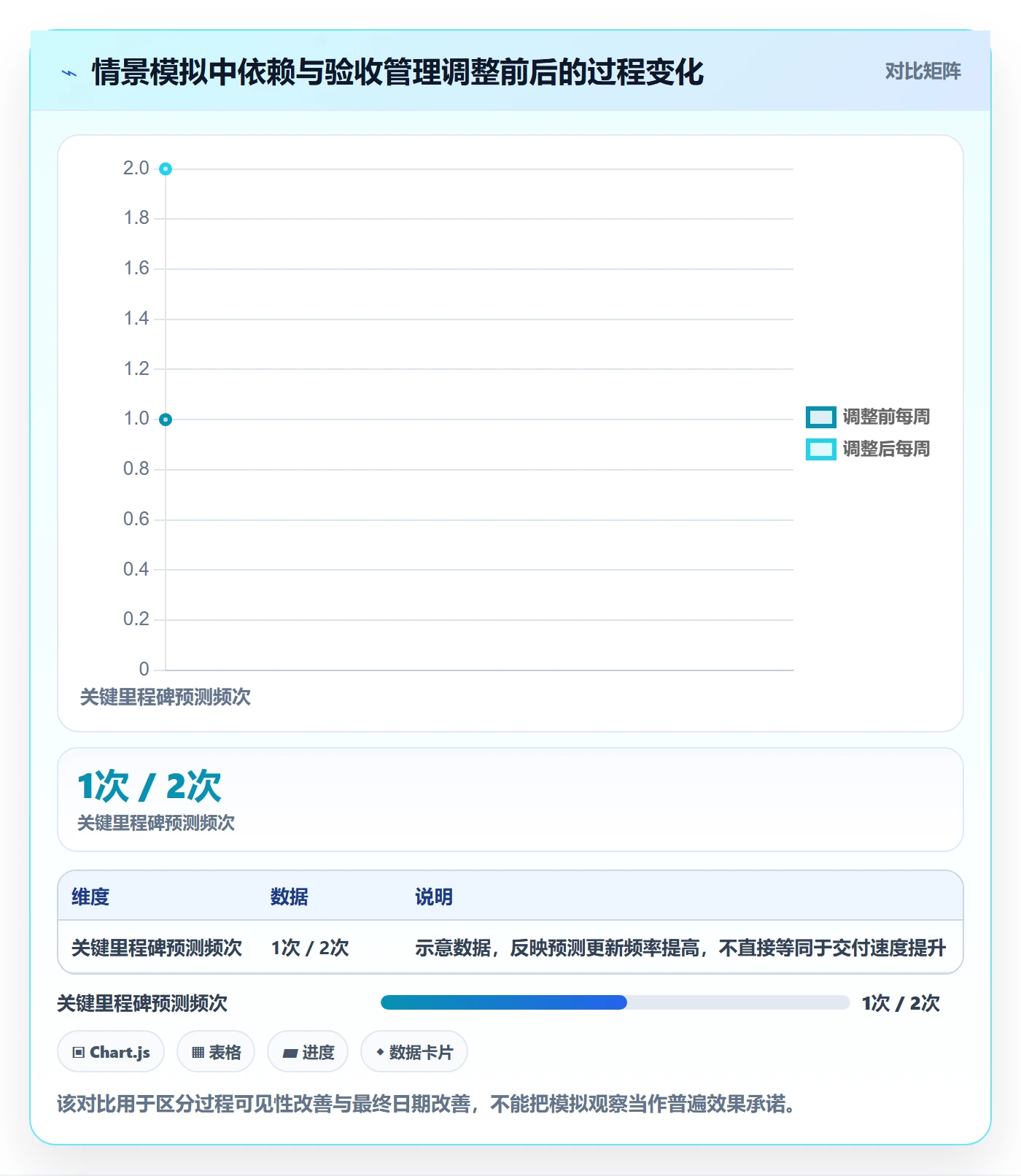Viewport: 1021px width, 1176px height.
Task: Click the 对比矩阵 label in header
Action: point(923,71)
